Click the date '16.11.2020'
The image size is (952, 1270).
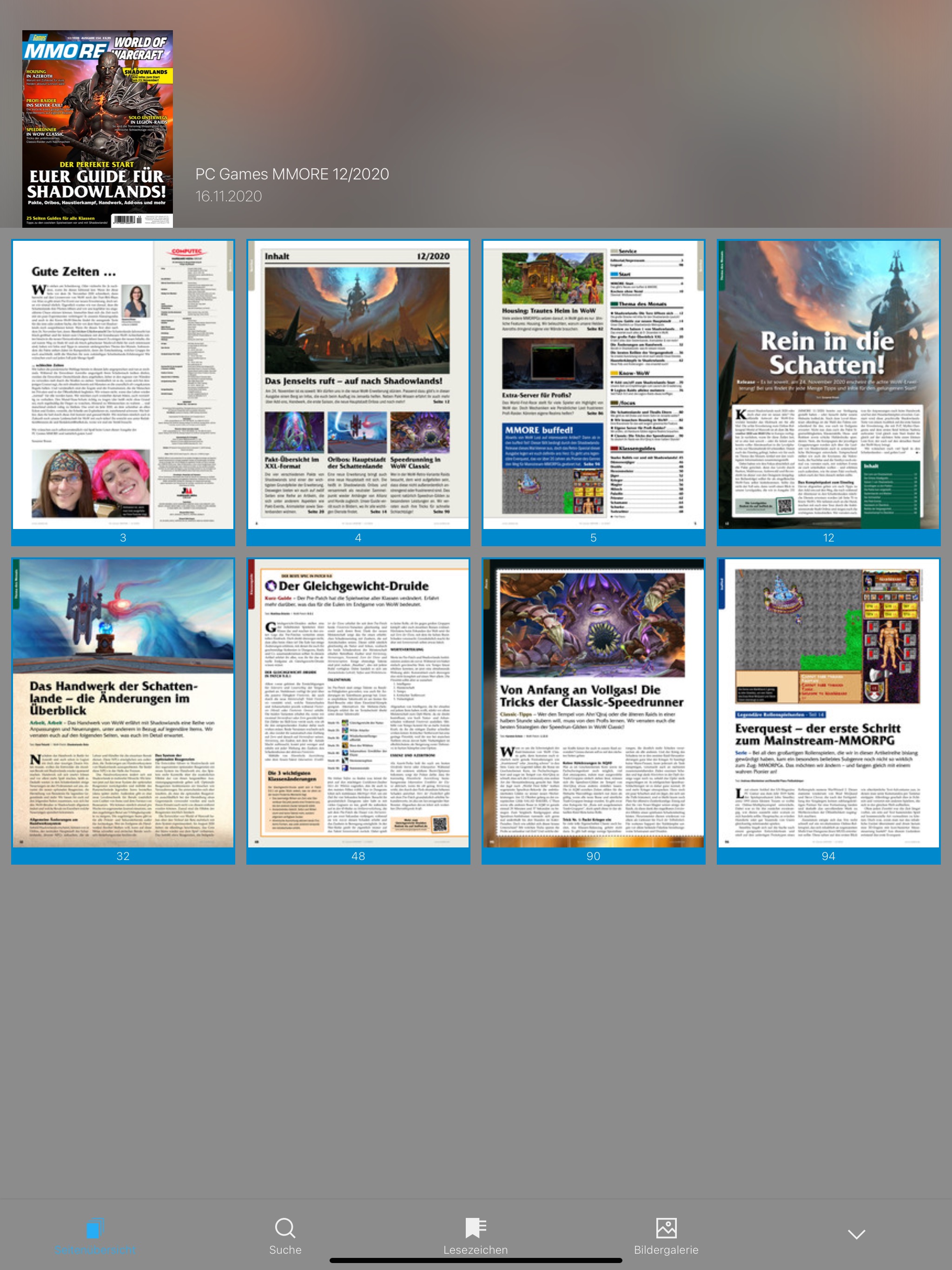[229, 196]
